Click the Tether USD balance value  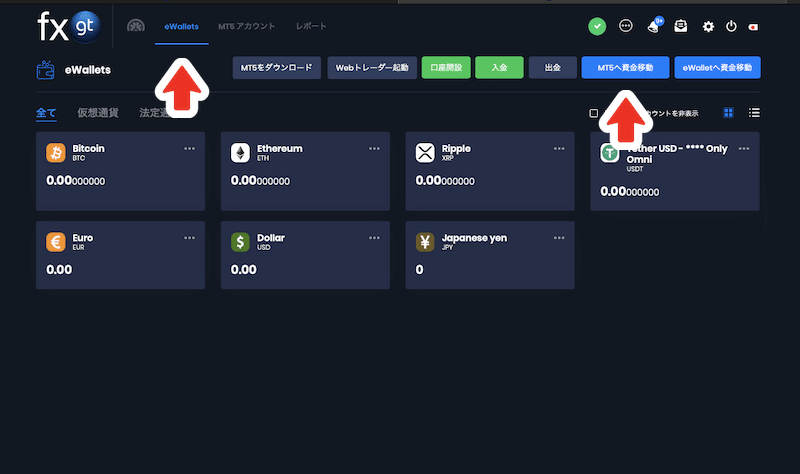630,192
